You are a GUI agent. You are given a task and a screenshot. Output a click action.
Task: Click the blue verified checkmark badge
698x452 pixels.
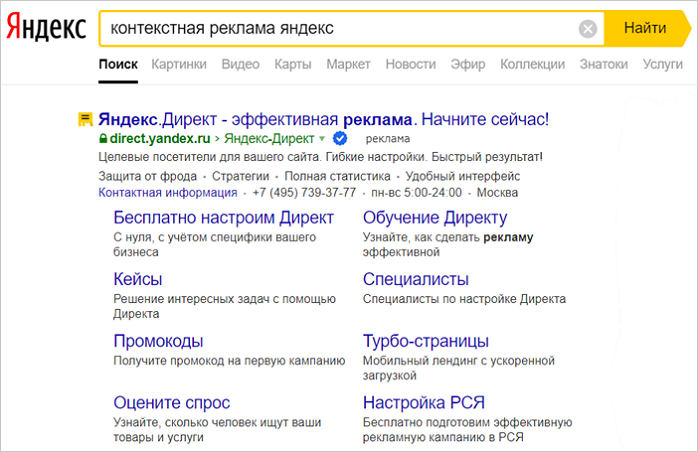tap(340, 138)
